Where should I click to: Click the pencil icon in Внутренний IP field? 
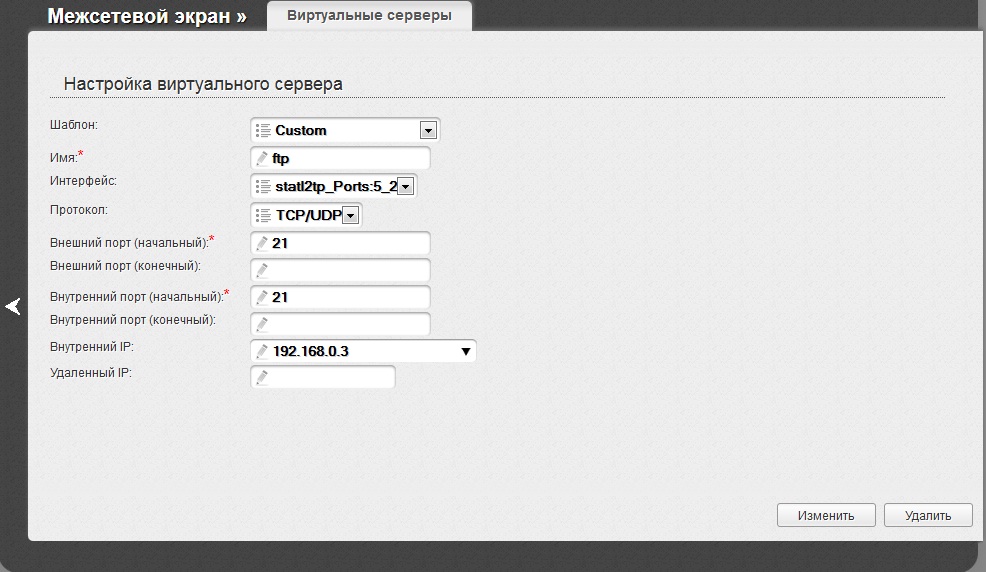262,351
